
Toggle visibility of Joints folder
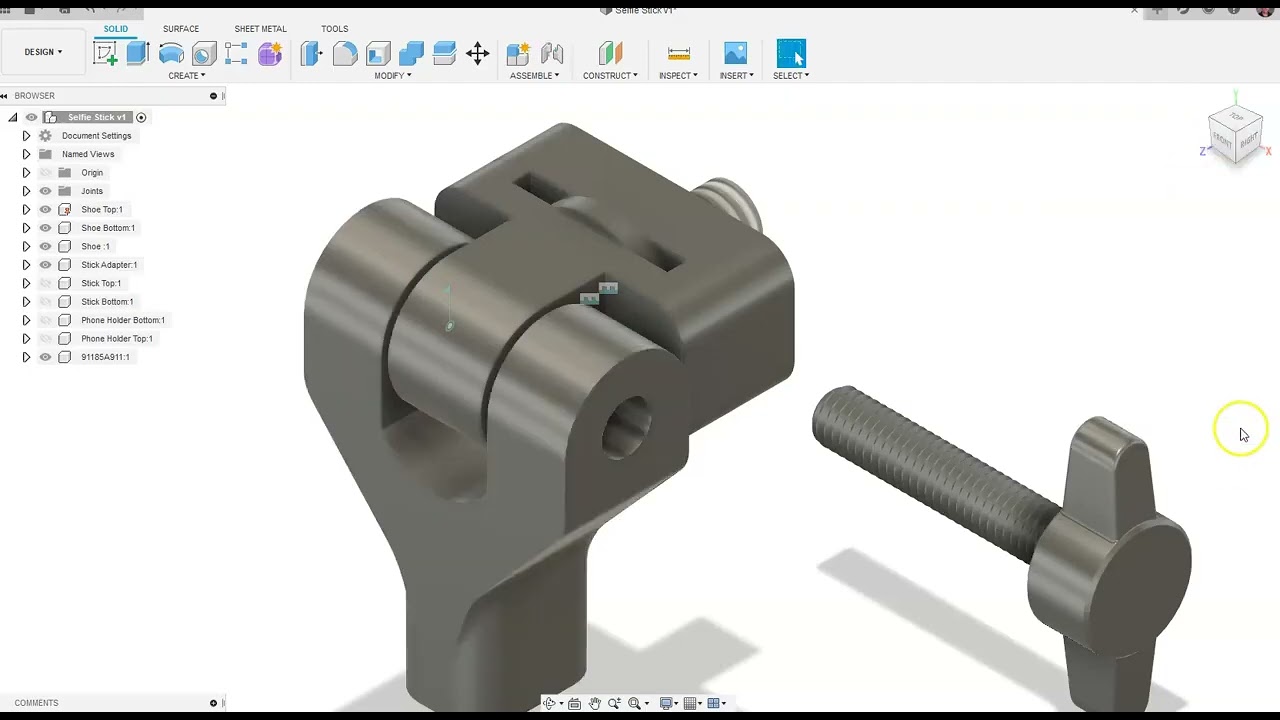point(45,191)
